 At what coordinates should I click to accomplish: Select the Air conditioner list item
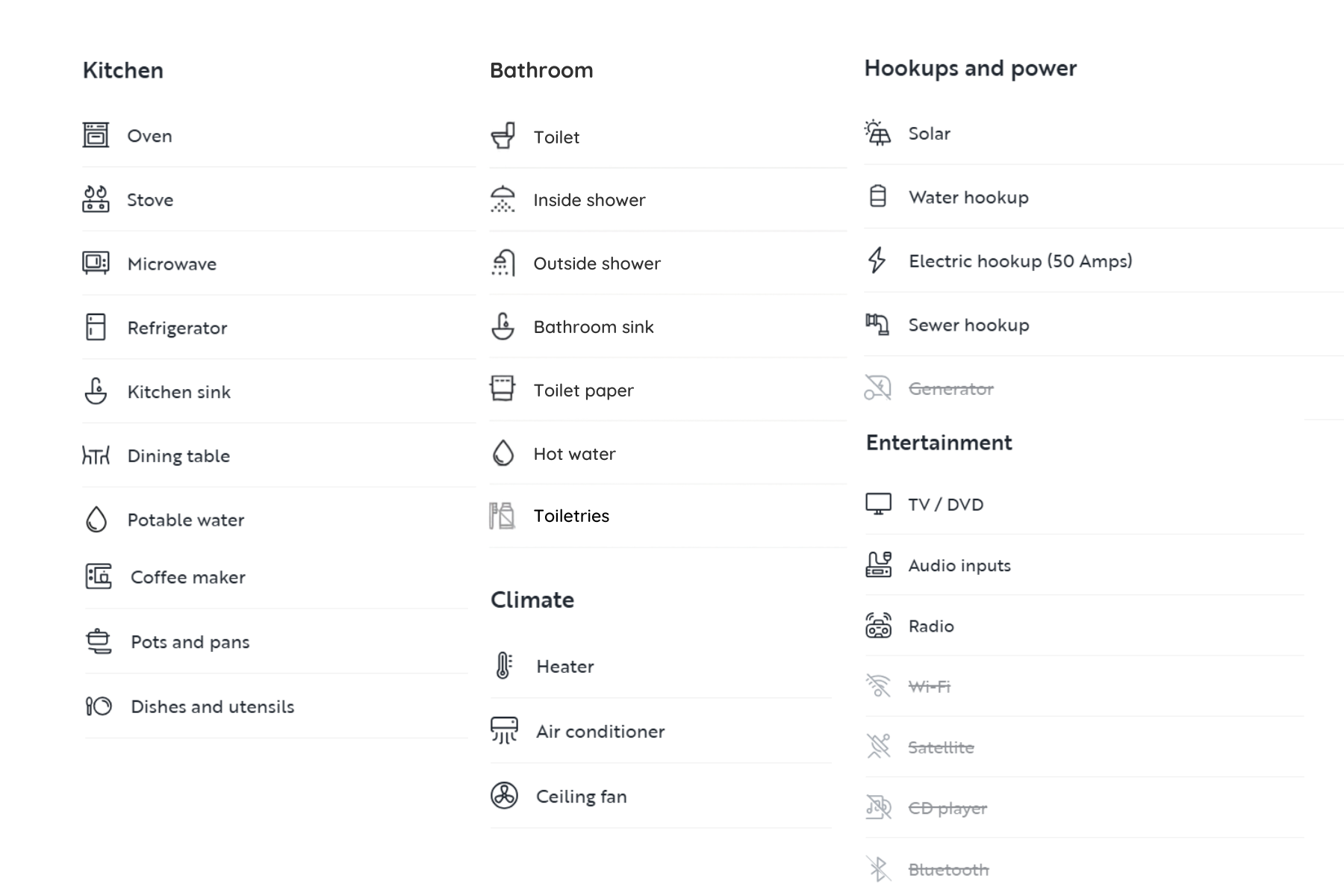point(661,731)
